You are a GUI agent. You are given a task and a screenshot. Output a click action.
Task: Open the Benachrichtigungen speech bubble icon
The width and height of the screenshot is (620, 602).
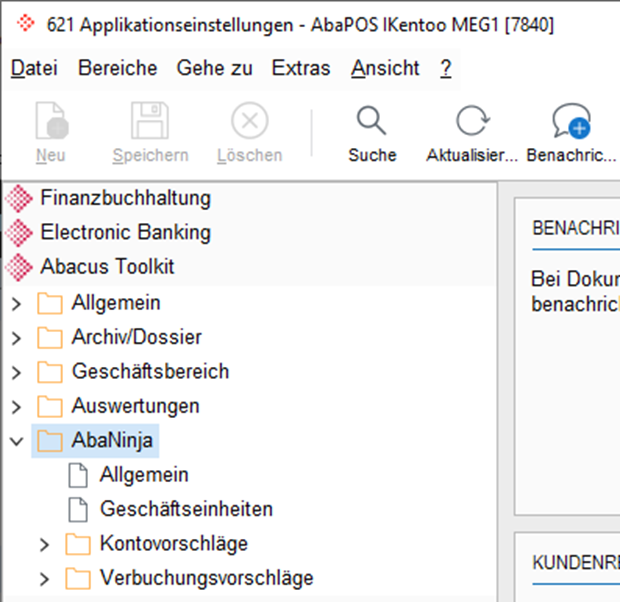571,123
